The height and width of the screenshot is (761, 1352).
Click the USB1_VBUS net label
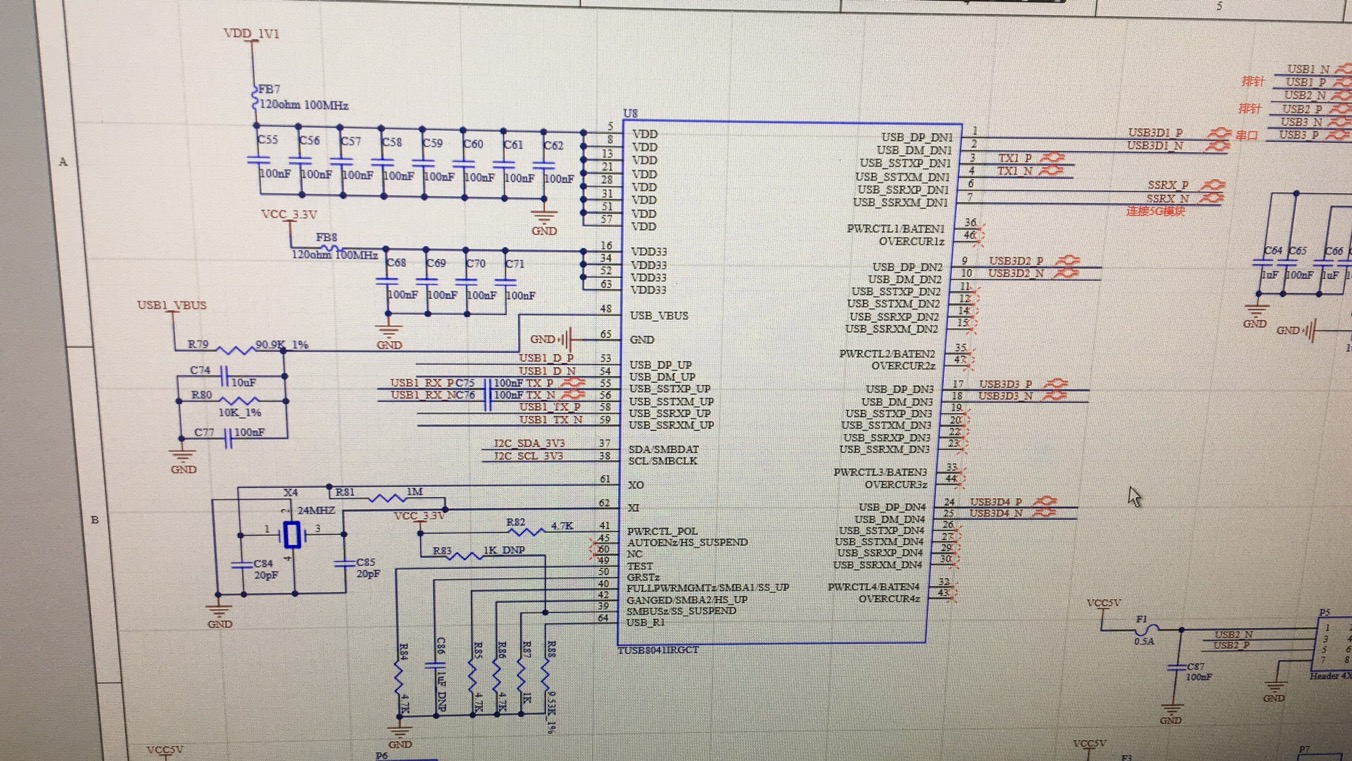pos(172,305)
